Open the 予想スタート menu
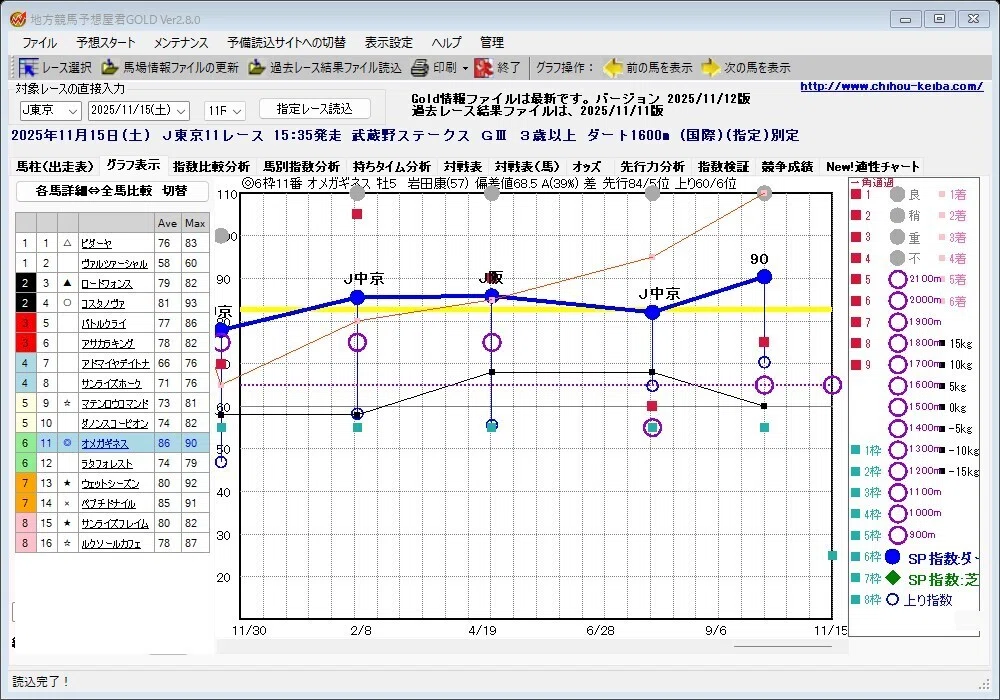 point(106,43)
